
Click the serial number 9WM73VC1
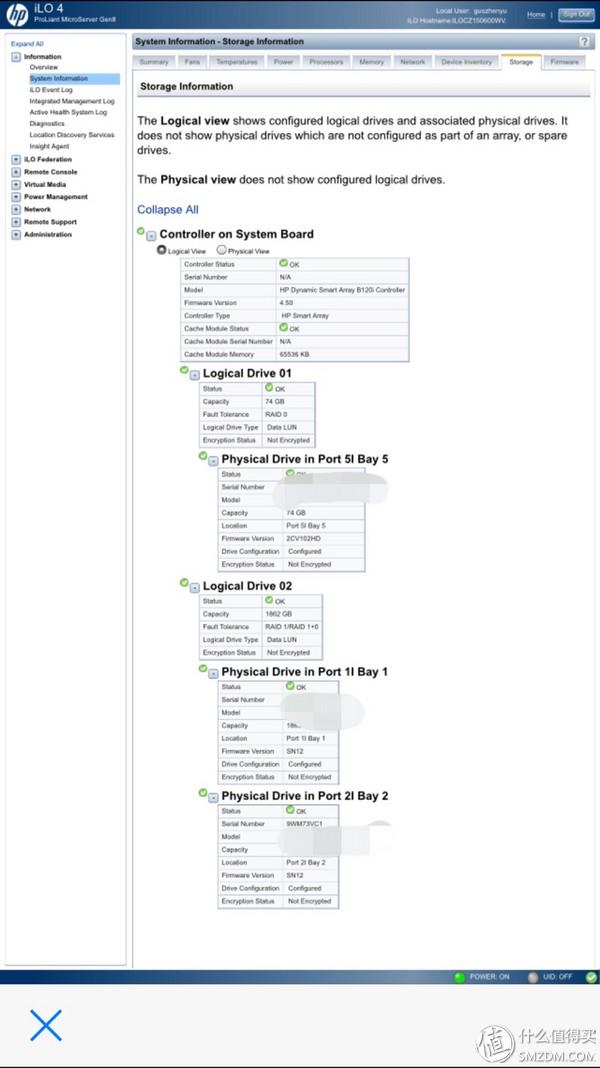(x=304, y=824)
